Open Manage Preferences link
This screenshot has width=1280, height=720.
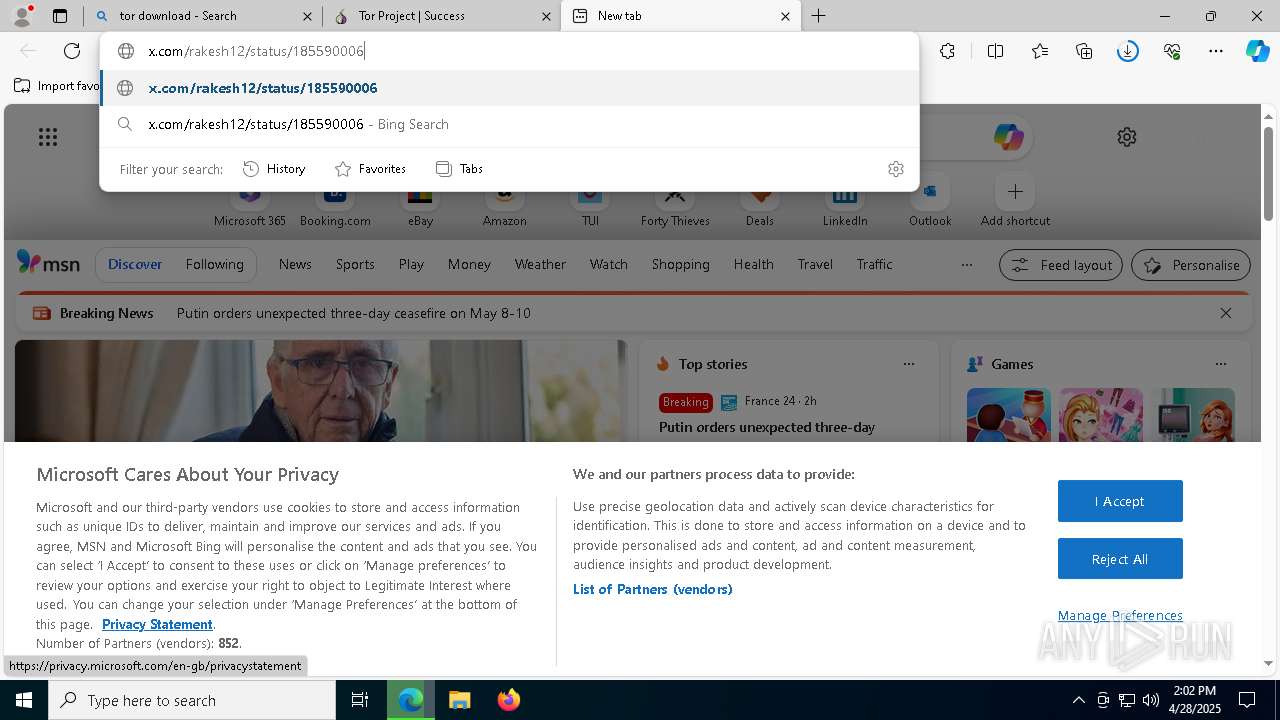[1120, 616]
